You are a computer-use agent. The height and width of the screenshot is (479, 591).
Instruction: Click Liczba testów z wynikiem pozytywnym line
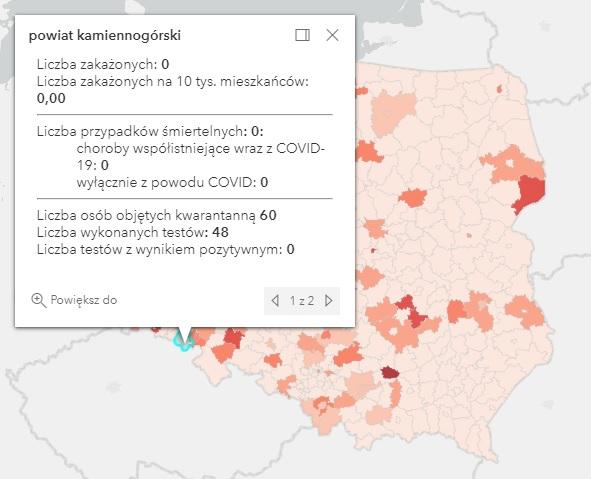[x=165, y=249]
